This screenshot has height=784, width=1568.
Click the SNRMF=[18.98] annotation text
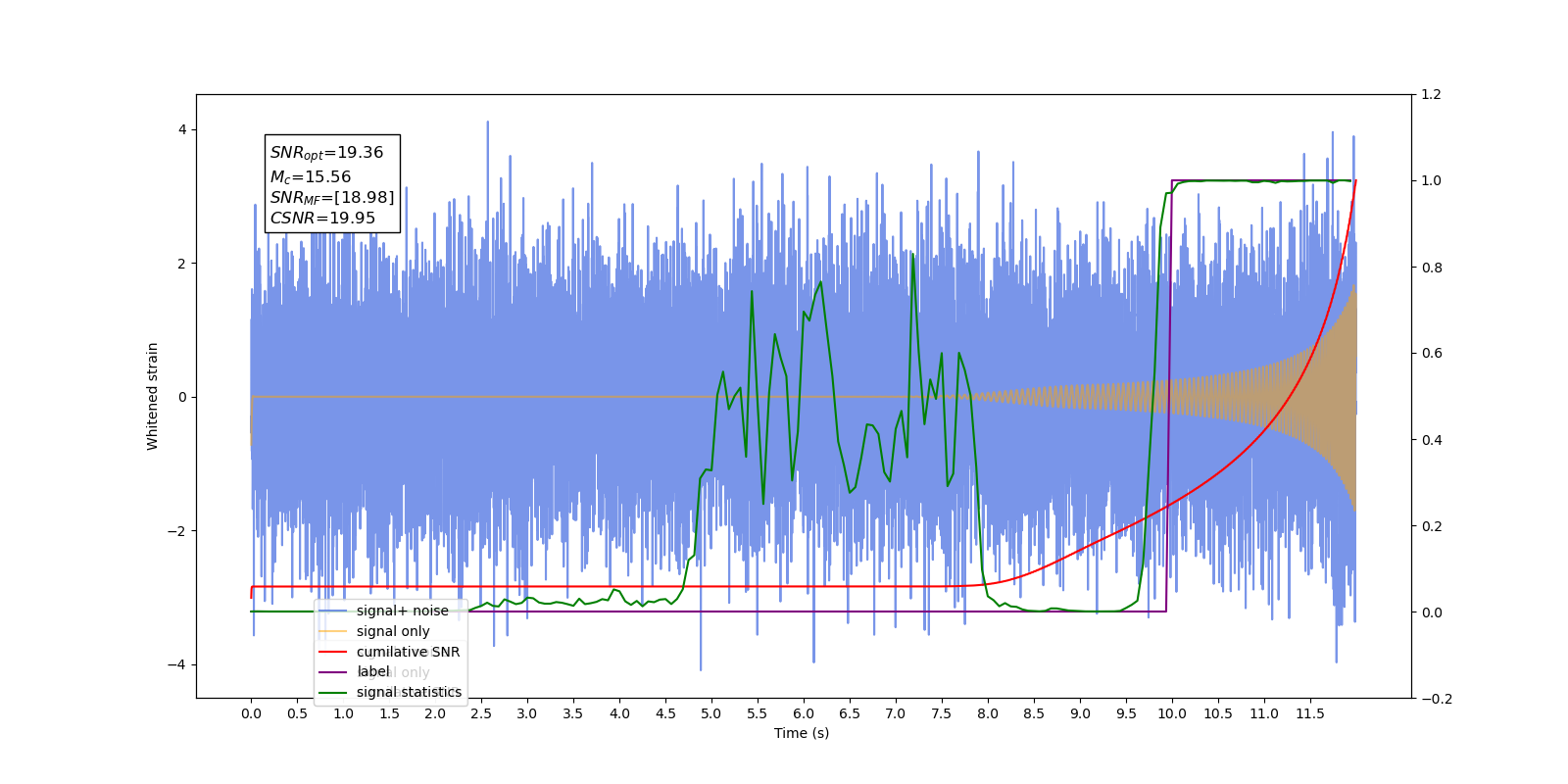(x=332, y=198)
